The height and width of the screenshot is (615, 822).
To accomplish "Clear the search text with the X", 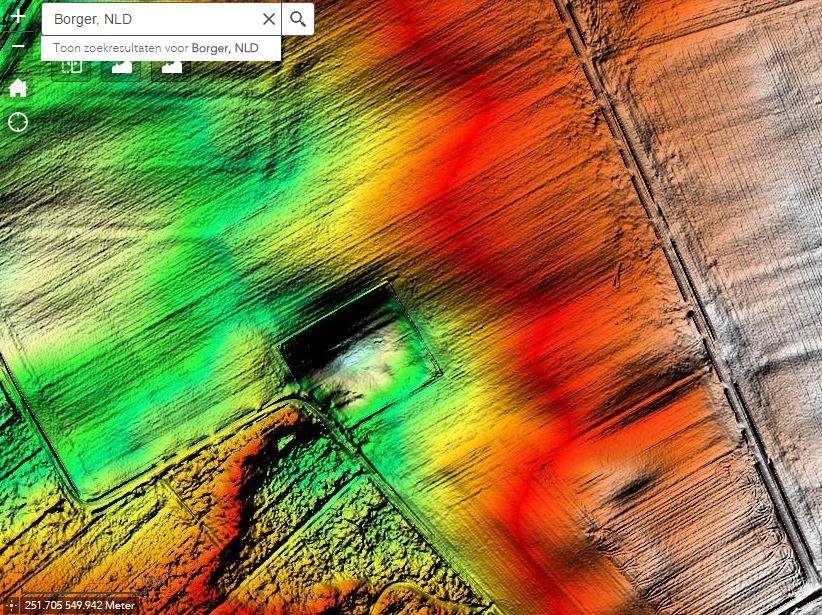I will pyautogui.click(x=269, y=19).
